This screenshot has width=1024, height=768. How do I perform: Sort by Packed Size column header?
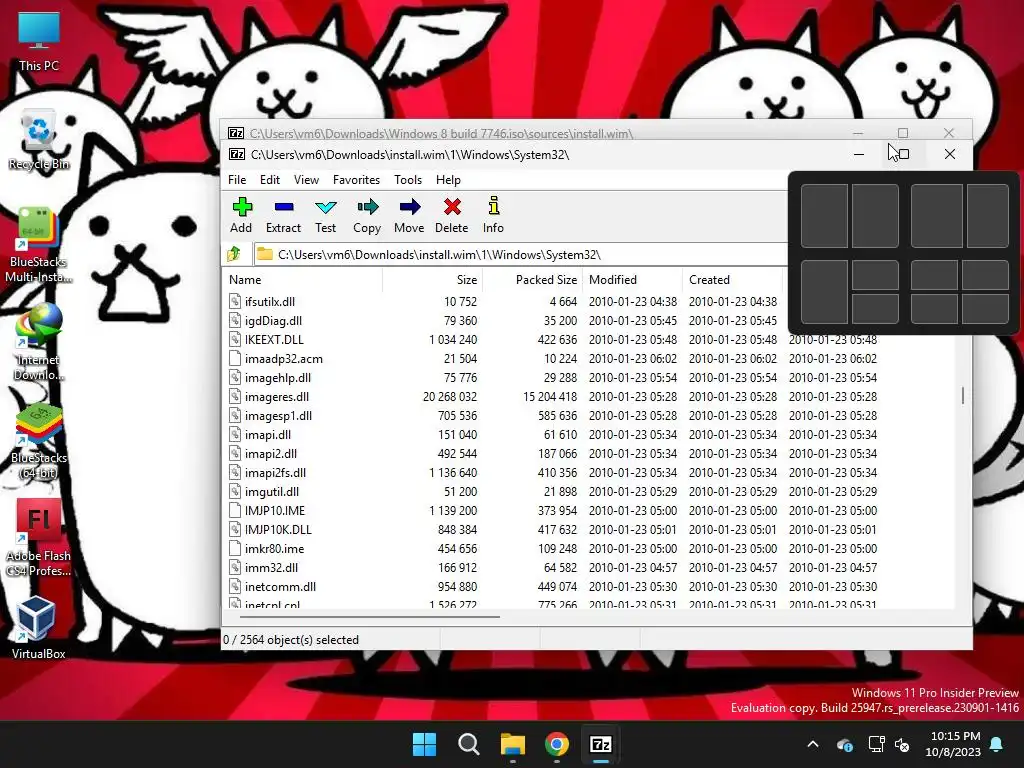point(532,280)
